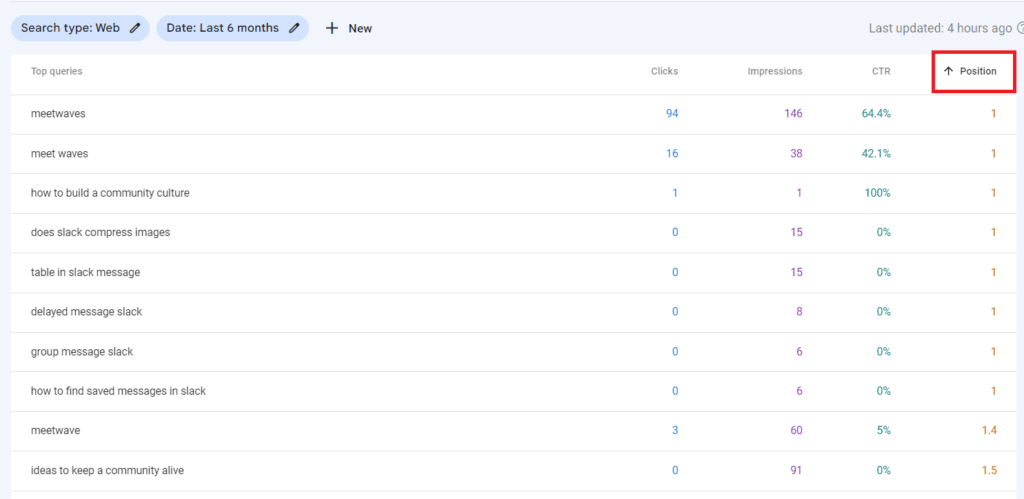
Task: Click the 42.1% CTR value
Action: [876, 153]
